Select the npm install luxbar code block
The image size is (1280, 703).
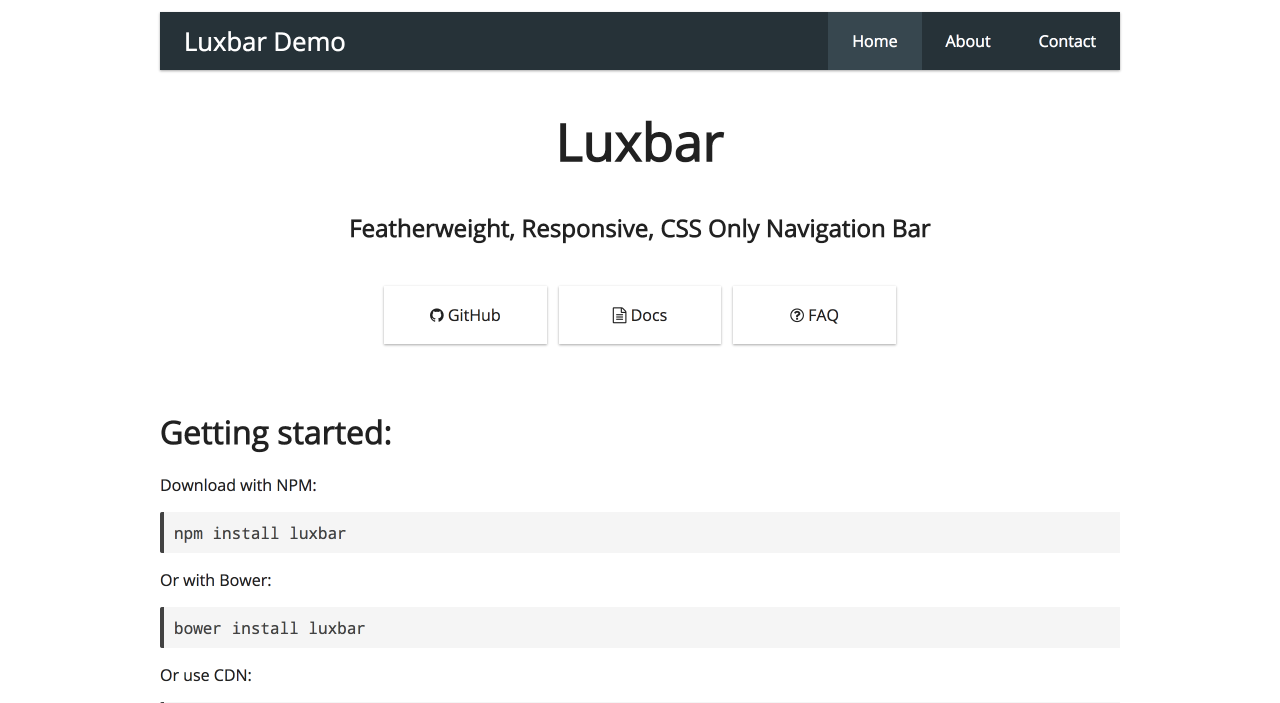point(640,532)
